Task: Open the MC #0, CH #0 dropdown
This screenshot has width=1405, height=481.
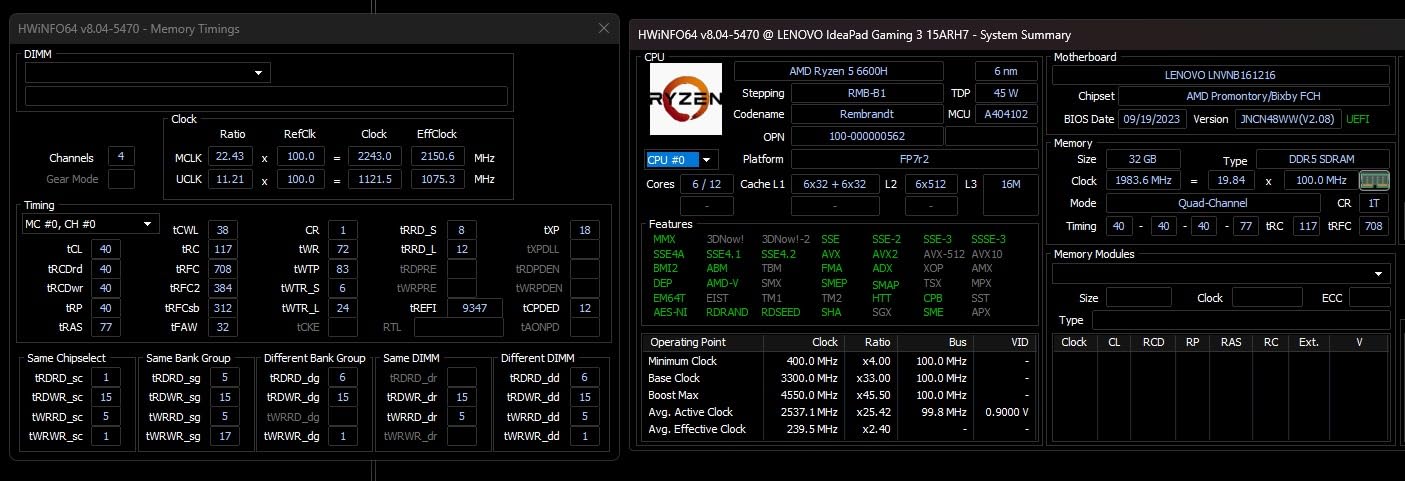Action: 90,224
